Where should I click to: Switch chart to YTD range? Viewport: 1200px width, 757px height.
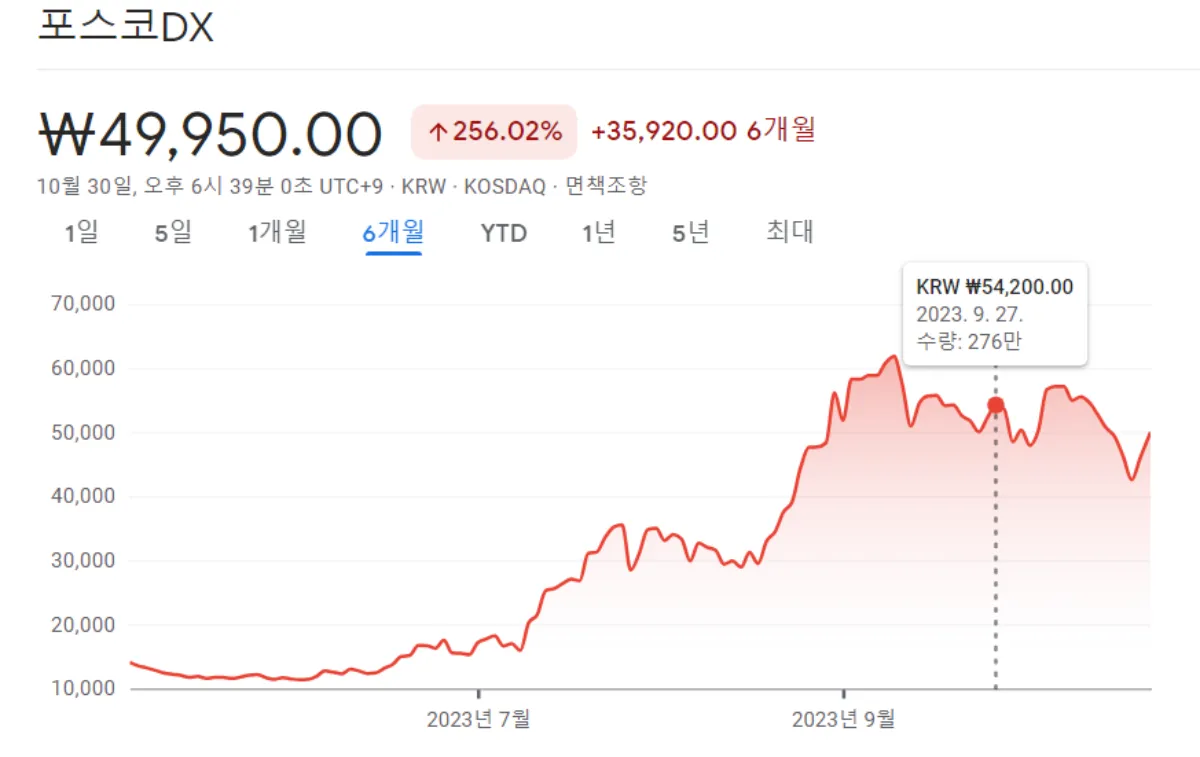[503, 234]
